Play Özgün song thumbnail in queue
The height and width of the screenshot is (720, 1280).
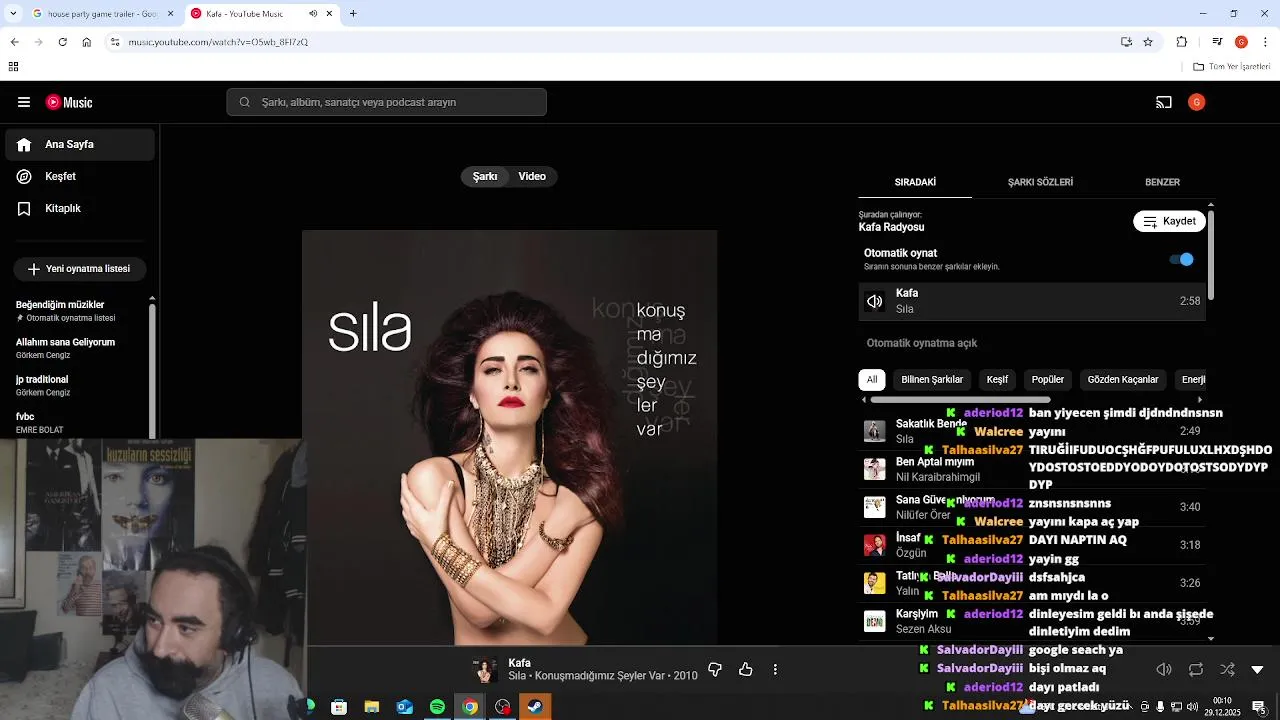(875, 545)
